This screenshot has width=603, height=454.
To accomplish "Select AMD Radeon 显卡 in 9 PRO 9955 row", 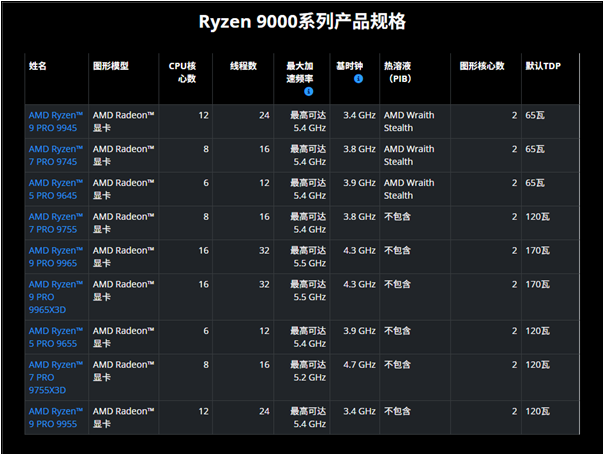I will click(123, 417).
